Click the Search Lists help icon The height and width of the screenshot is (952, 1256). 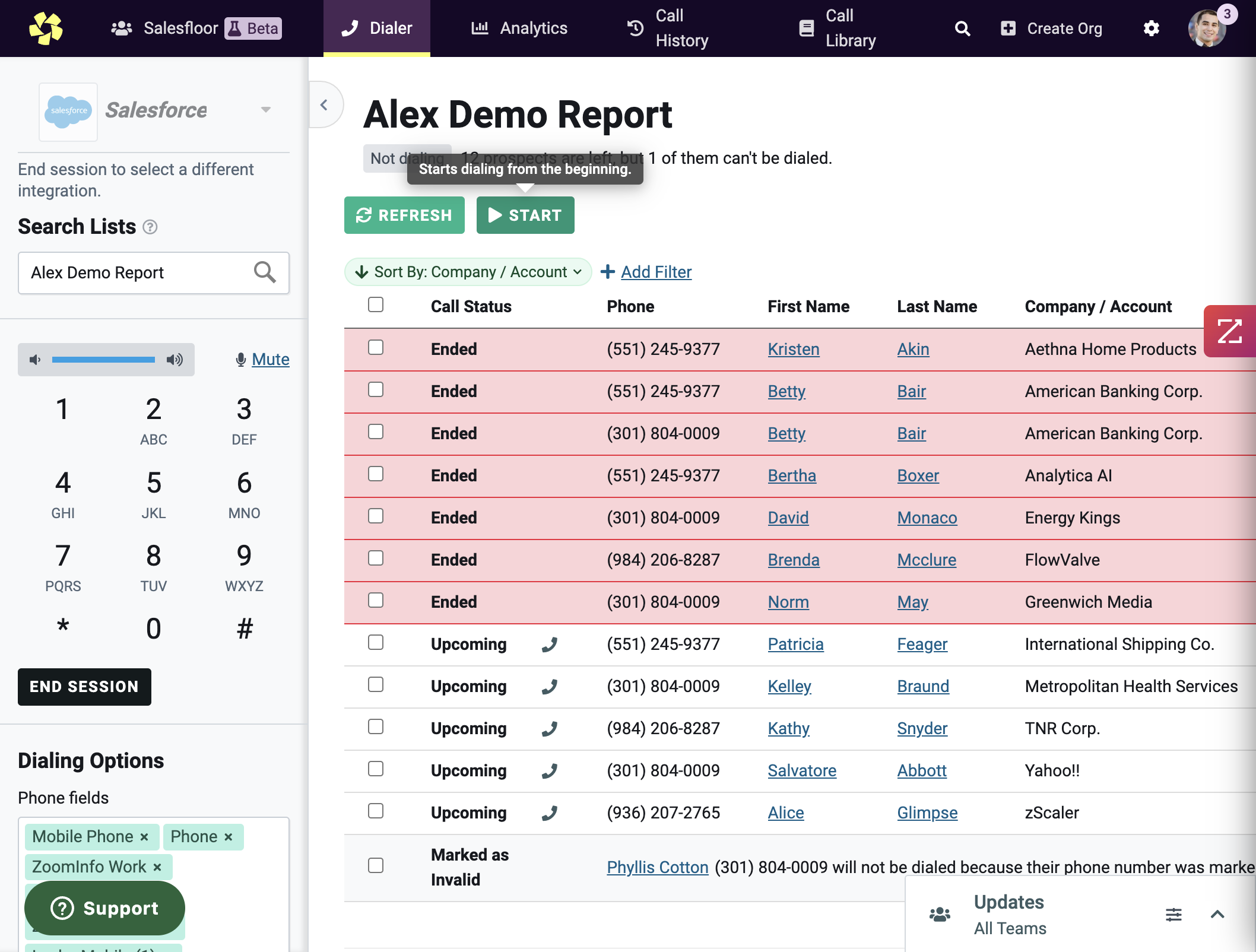click(150, 227)
